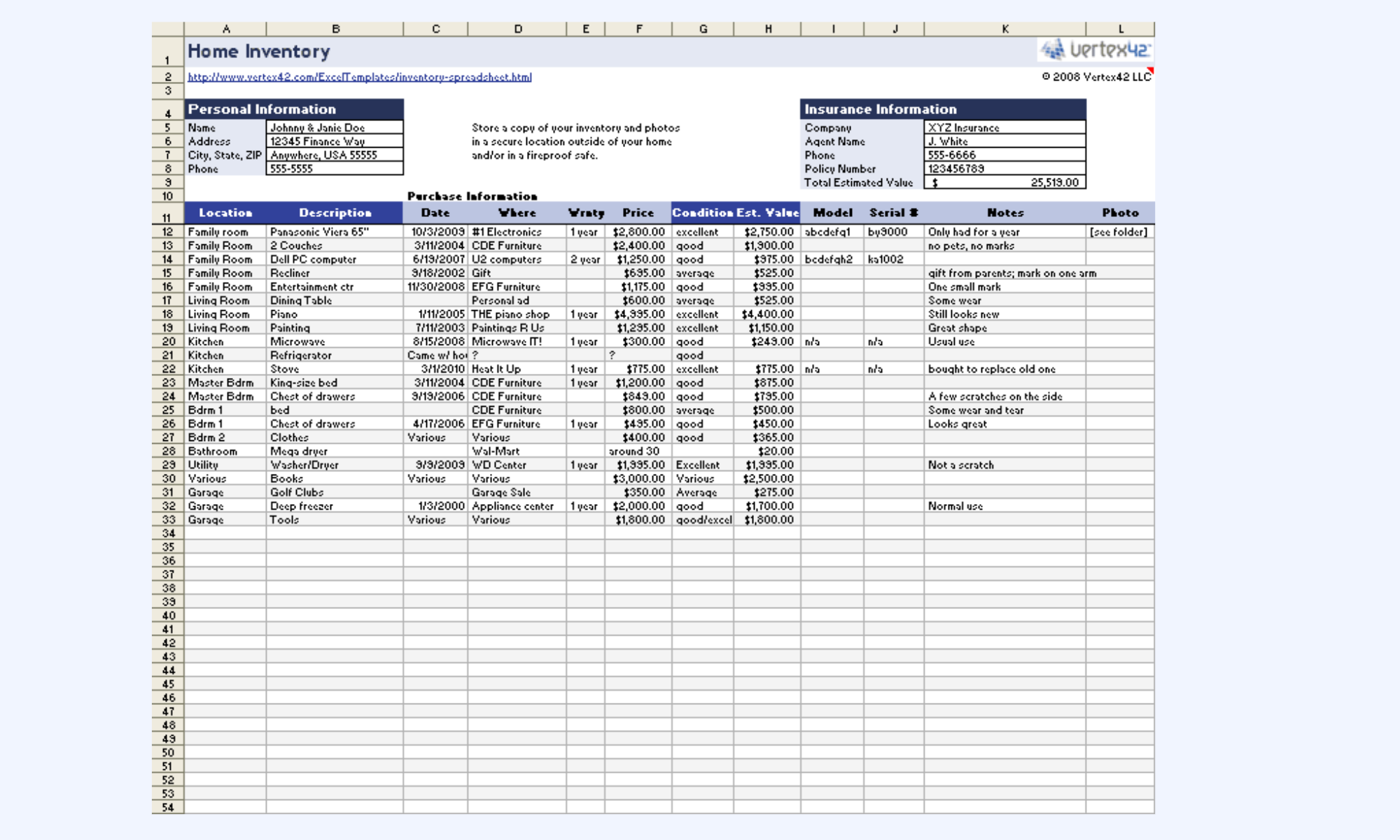
Task: Select the 'Not a scratch' note cell
Action: click(x=1004, y=465)
